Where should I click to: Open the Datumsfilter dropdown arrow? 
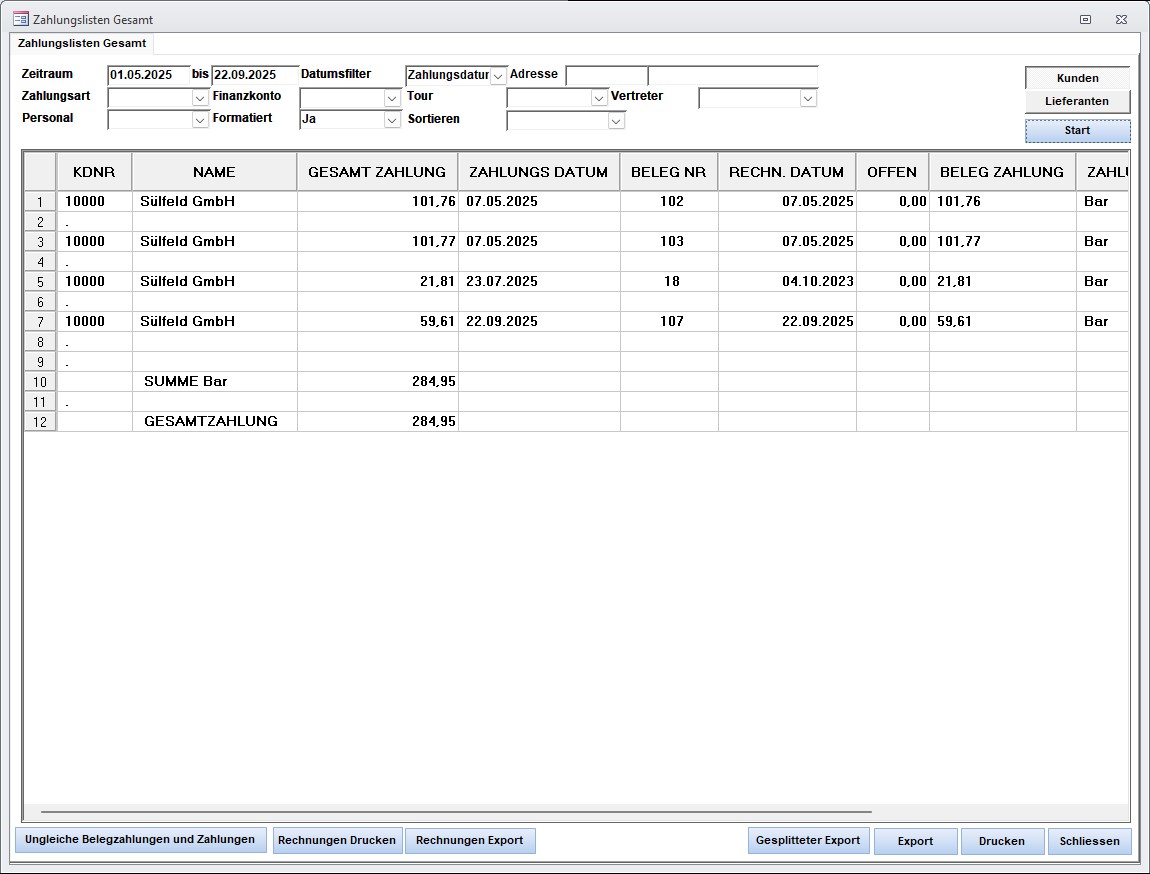pos(498,76)
